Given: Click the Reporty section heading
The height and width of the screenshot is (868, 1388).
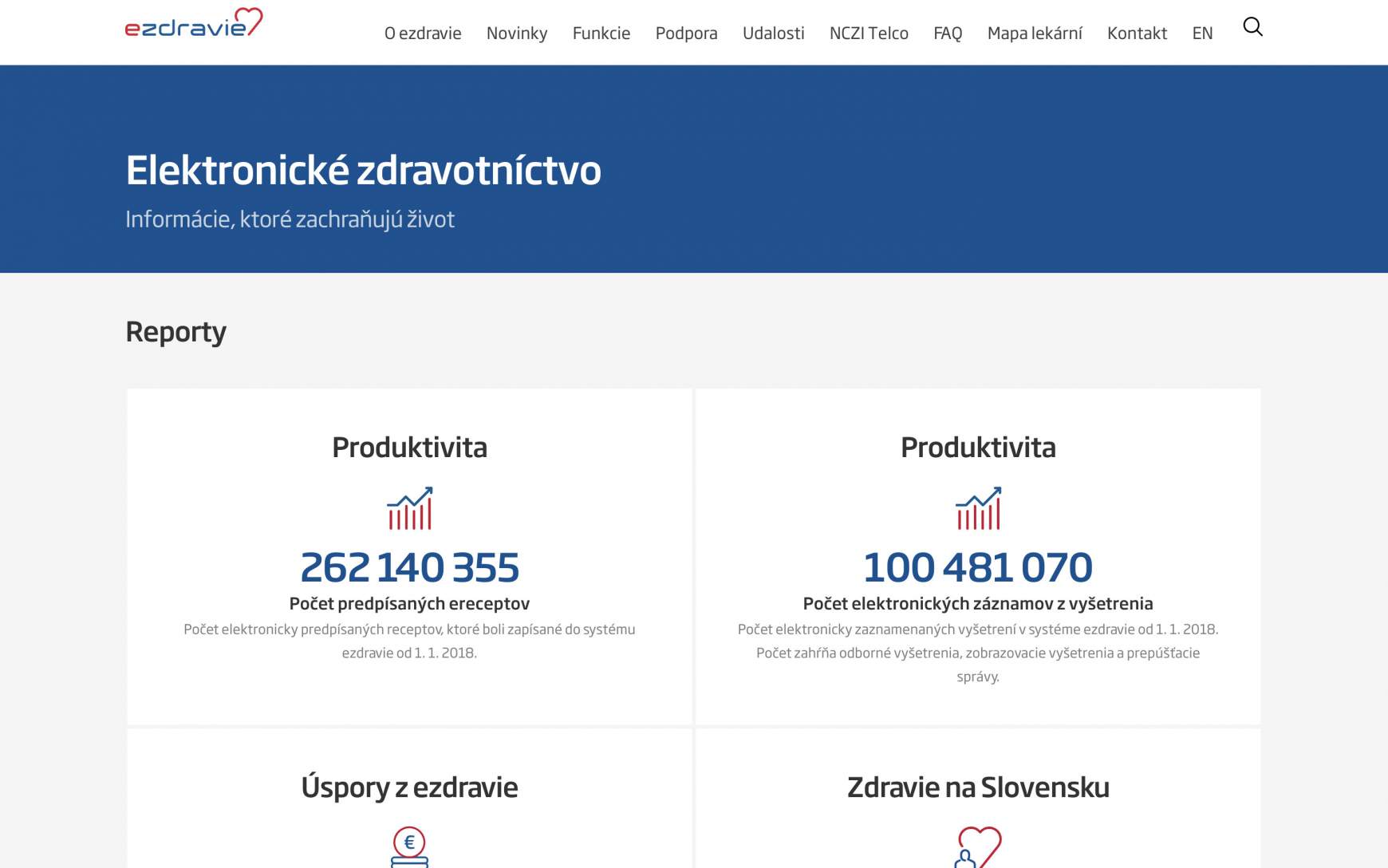Looking at the screenshot, I should 175,332.
